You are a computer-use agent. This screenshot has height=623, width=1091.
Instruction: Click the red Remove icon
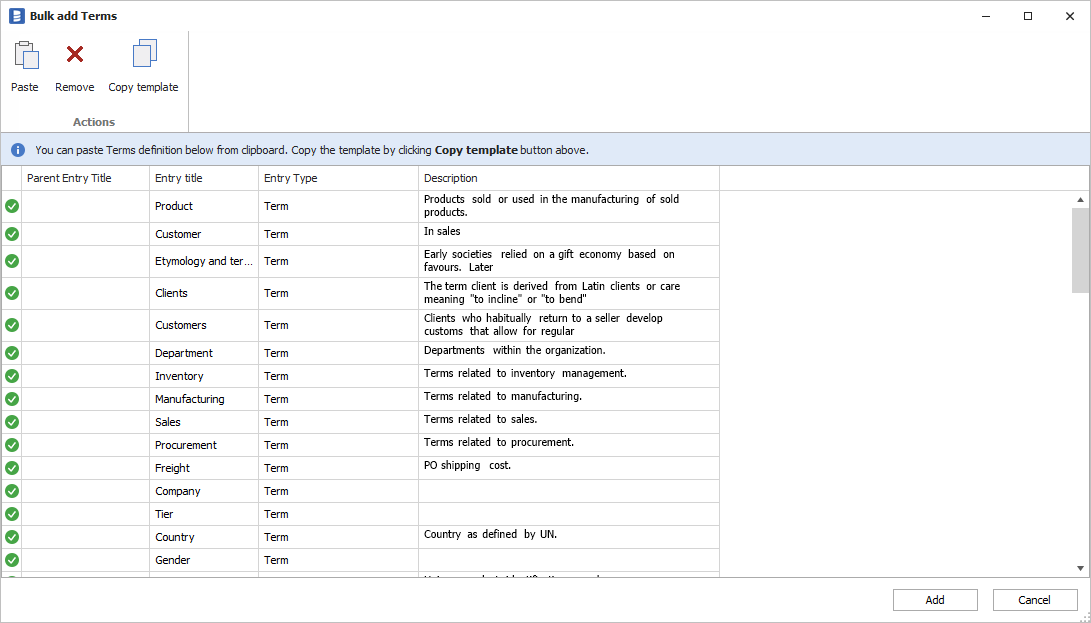75,55
